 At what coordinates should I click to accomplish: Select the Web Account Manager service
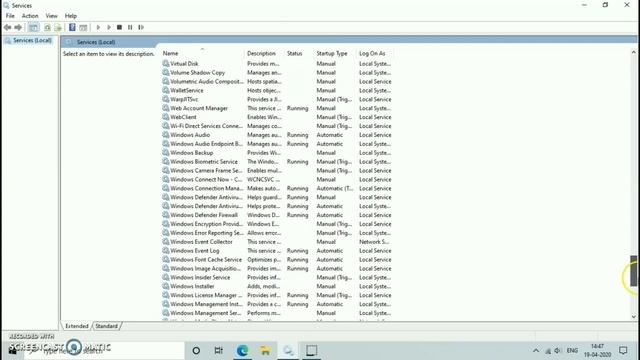[277, 108]
